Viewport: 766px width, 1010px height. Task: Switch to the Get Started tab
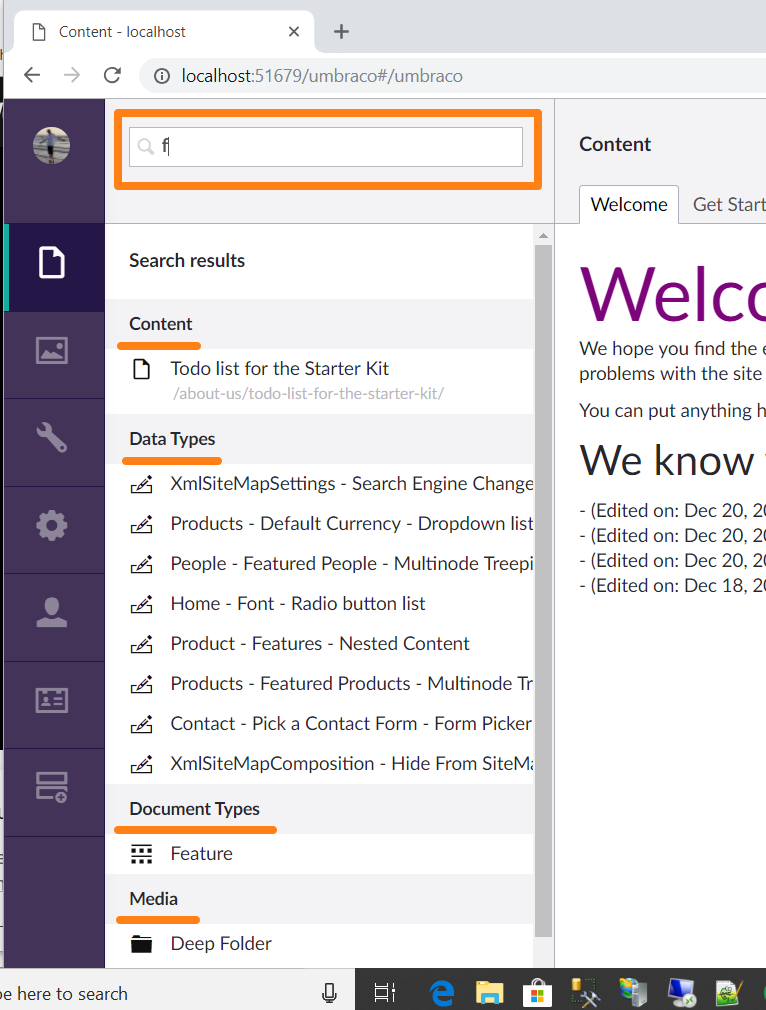point(728,204)
